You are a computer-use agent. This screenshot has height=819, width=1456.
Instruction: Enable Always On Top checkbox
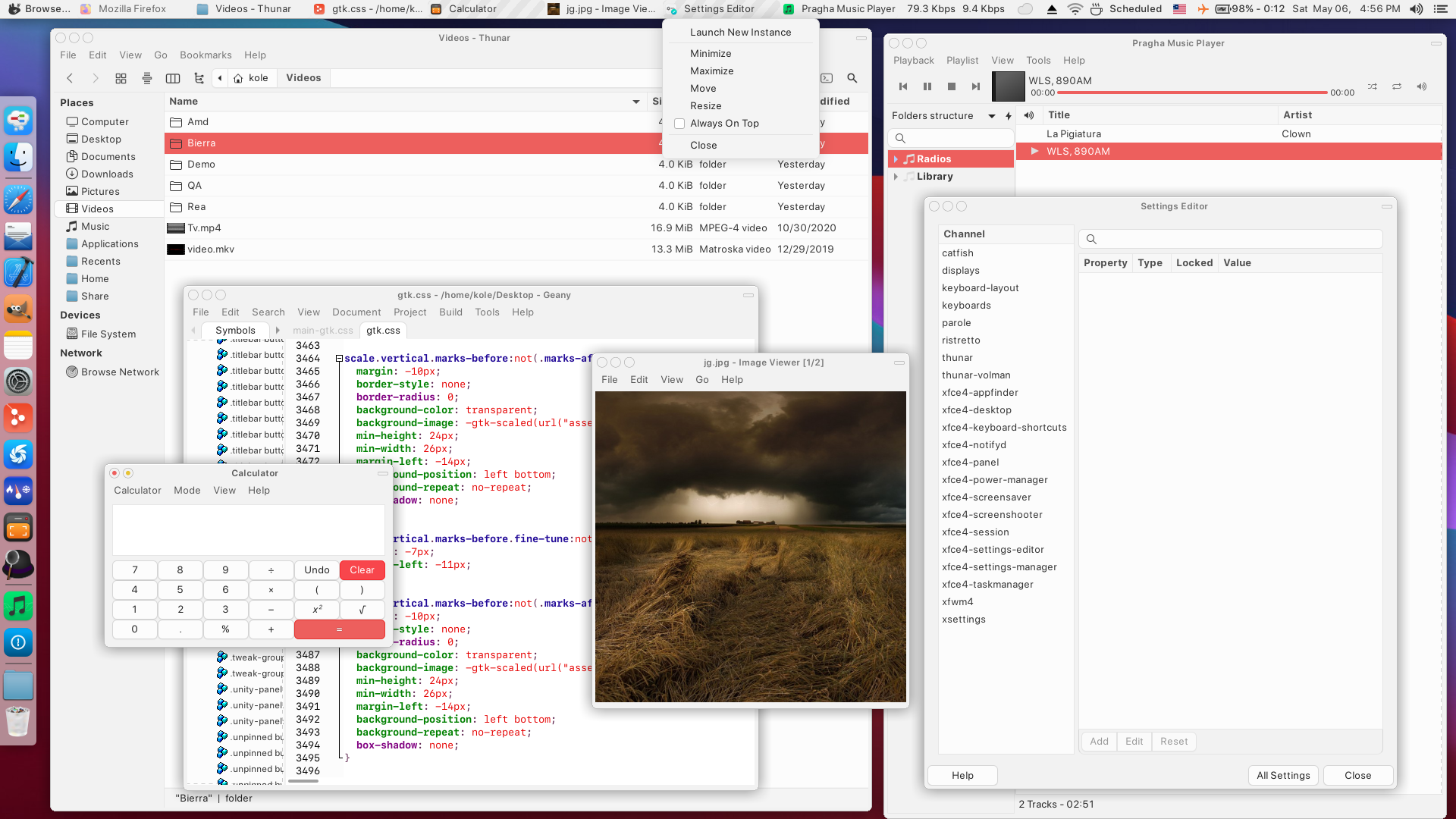pyautogui.click(x=679, y=124)
